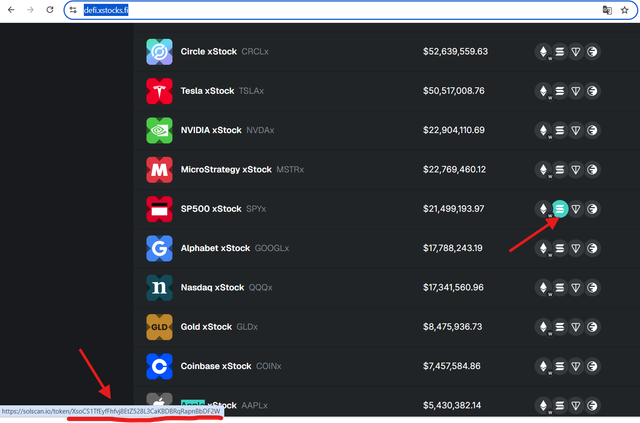Image resolution: width=640 pixels, height=423 pixels.
Task: Open the round globe chain icon for Circle xStock
Action: click(592, 52)
